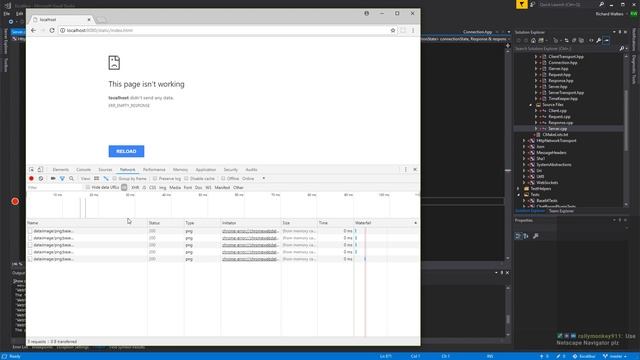Reload the page via Chrome refresh icon
The width and height of the screenshot is (640, 360).
click(52, 30)
